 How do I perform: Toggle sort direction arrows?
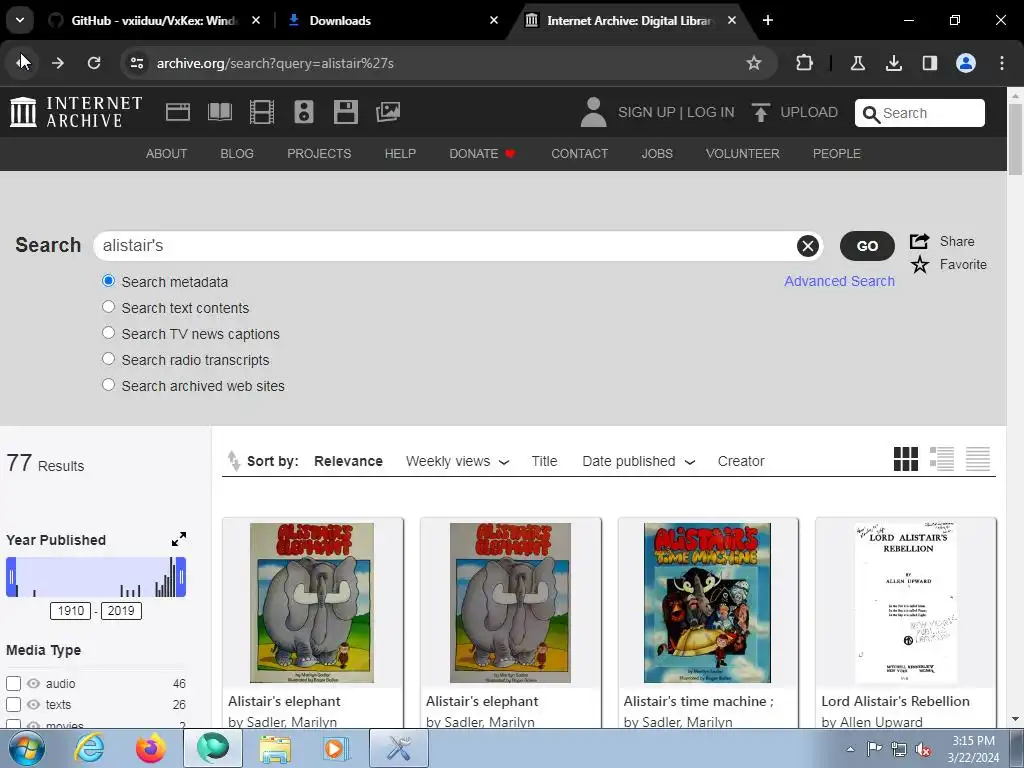click(x=234, y=461)
